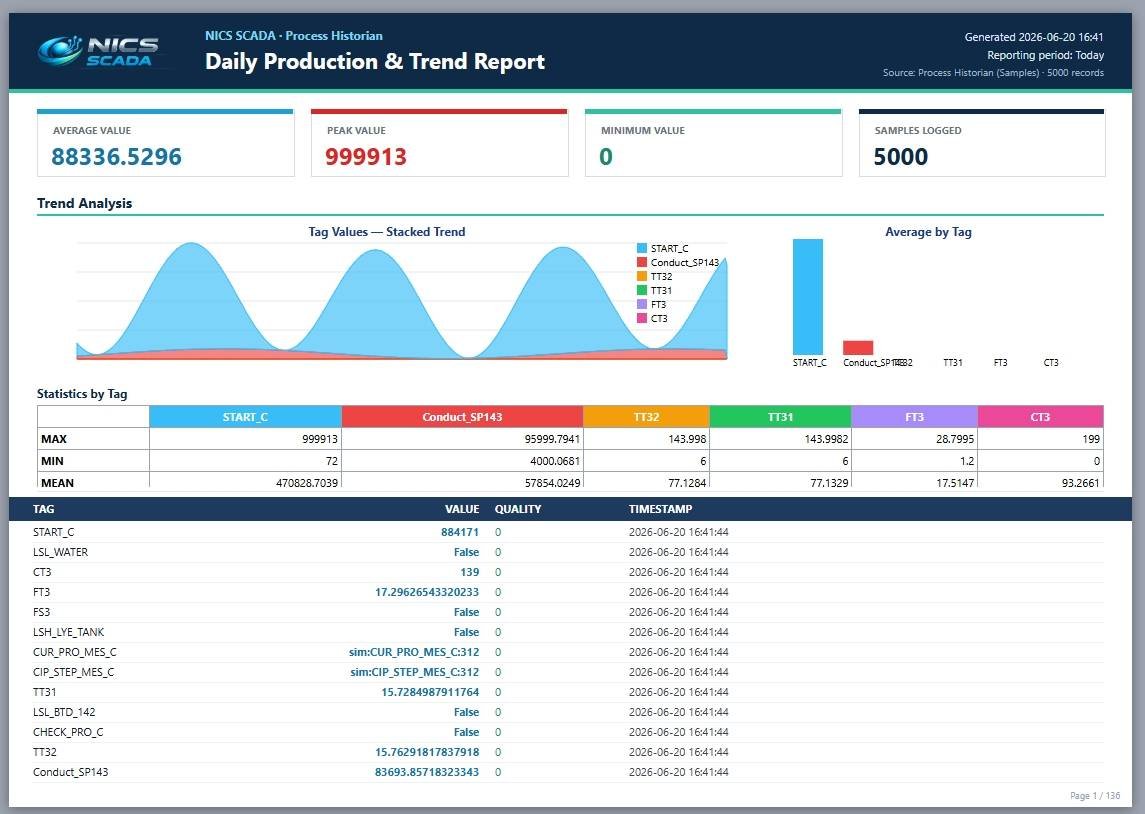Click the TAG column header
This screenshot has height=814, width=1145.
(x=43, y=509)
